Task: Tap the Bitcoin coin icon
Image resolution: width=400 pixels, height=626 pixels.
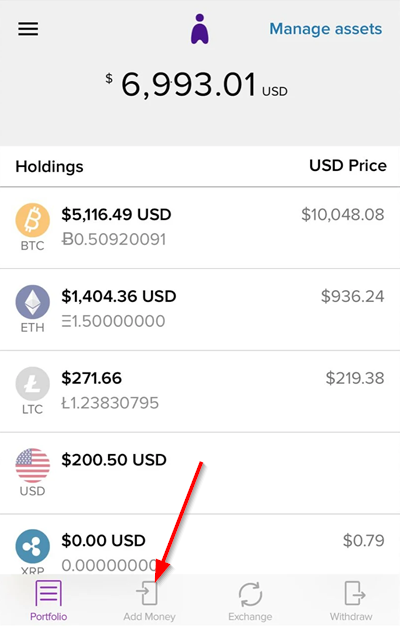Action: click(x=33, y=220)
